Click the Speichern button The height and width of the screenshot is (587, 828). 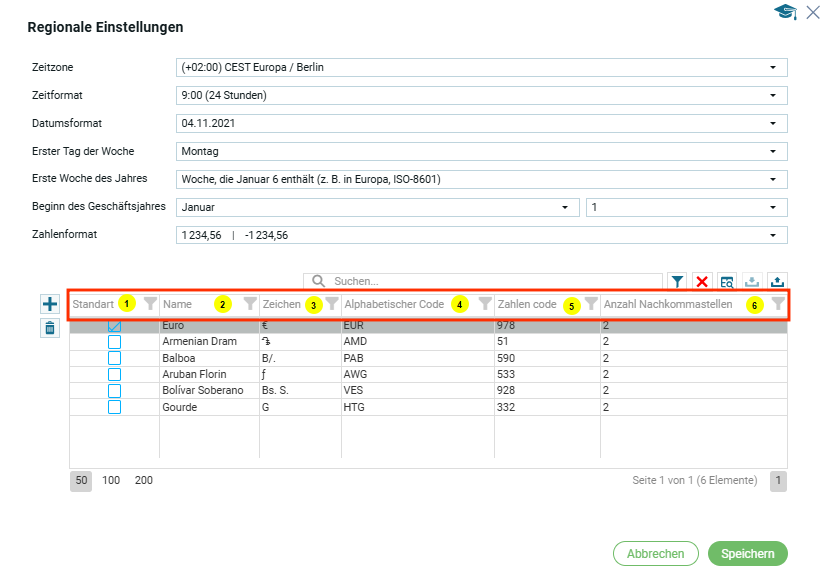[747, 554]
